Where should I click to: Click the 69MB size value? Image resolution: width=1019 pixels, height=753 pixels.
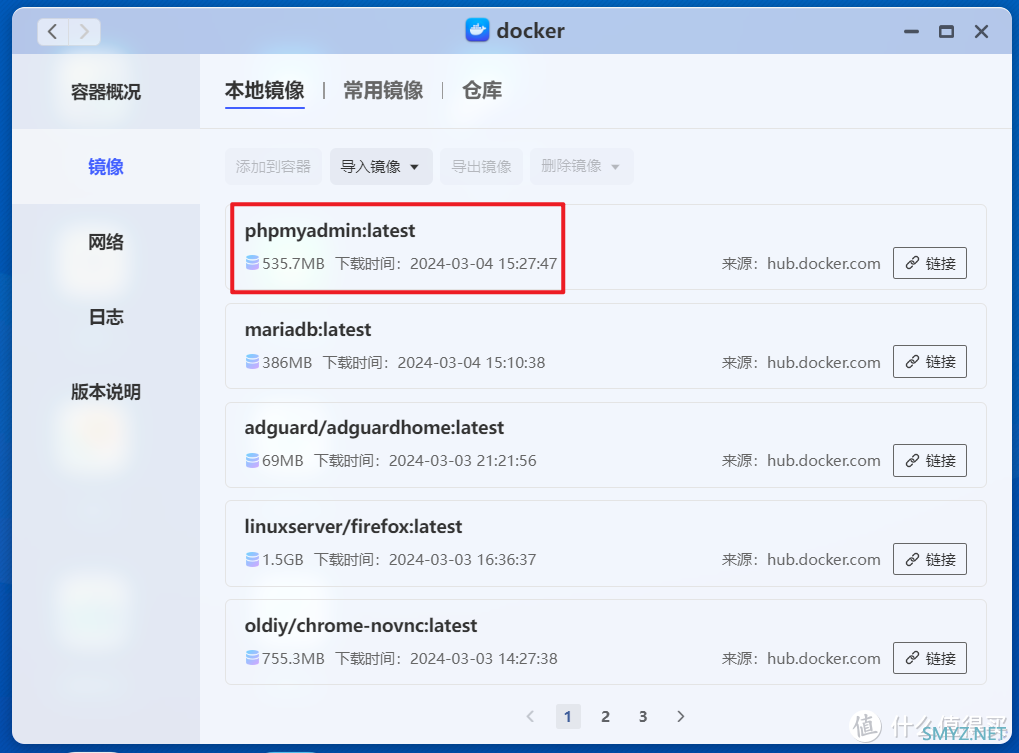pos(283,461)
